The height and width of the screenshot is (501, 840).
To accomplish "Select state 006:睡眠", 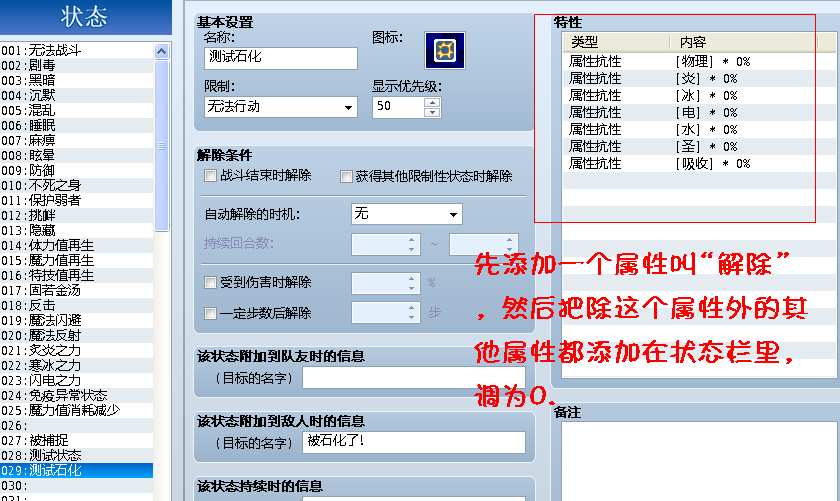I will [77, 125].
